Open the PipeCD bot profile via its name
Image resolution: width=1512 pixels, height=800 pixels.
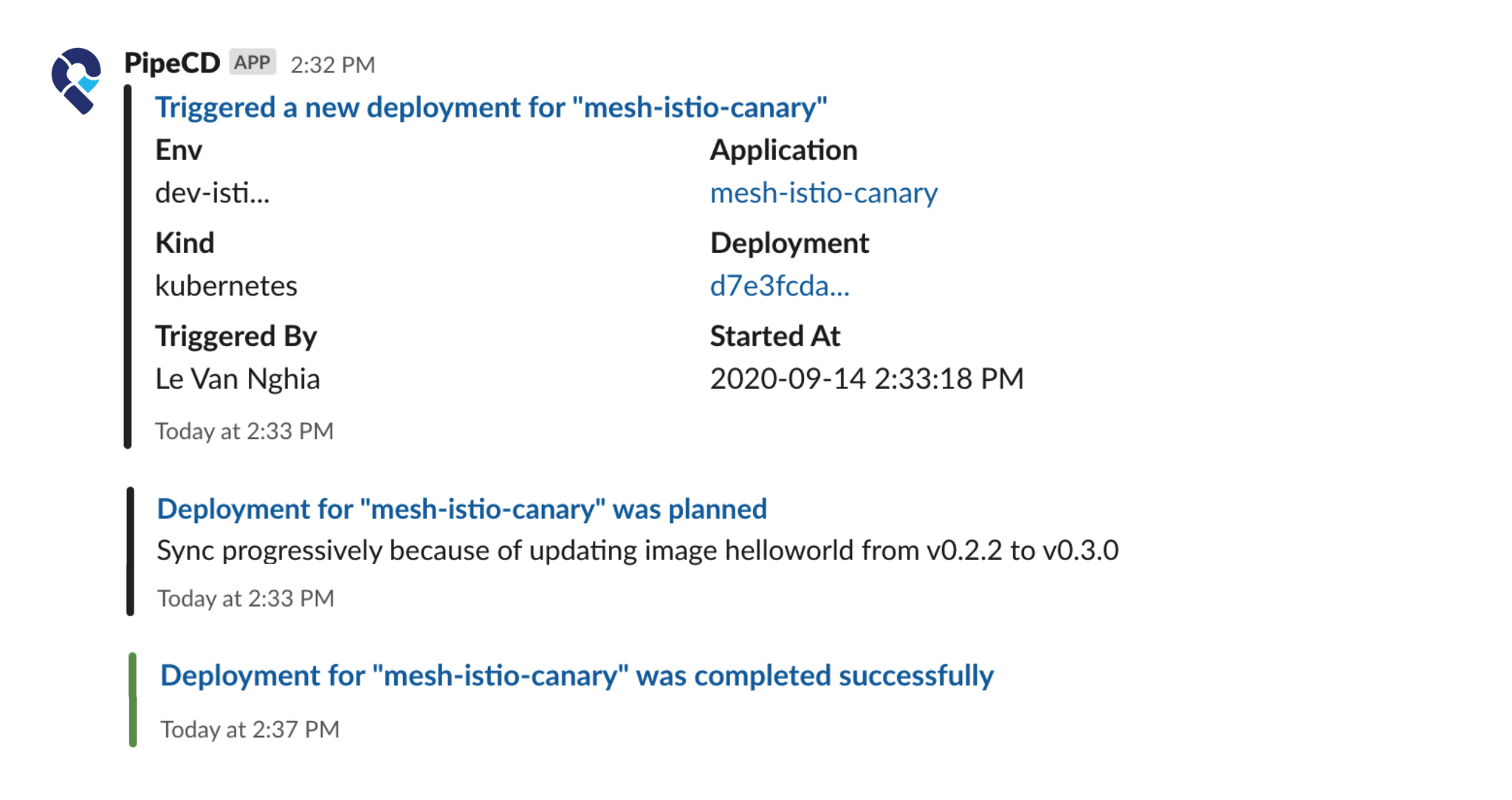click(171, 63)
